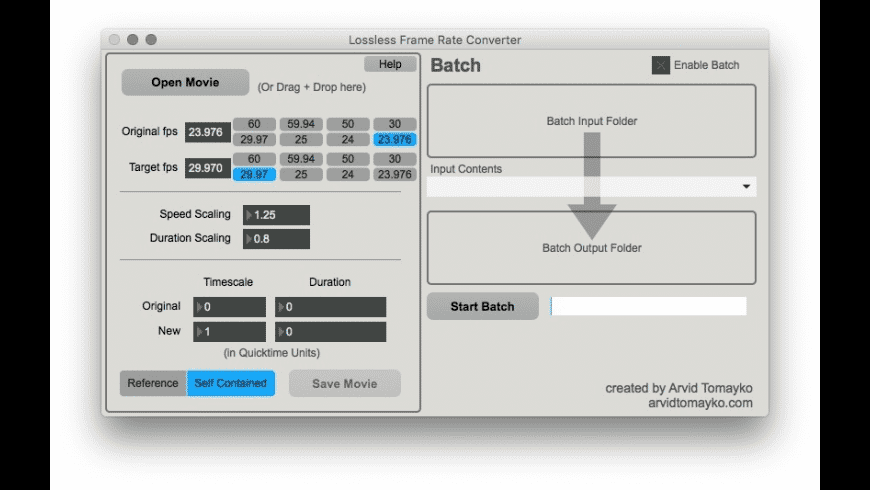The image size is (870, 490).
Task: Toggle the Enable Batch checkbox
Action: [x=660, y=65]
